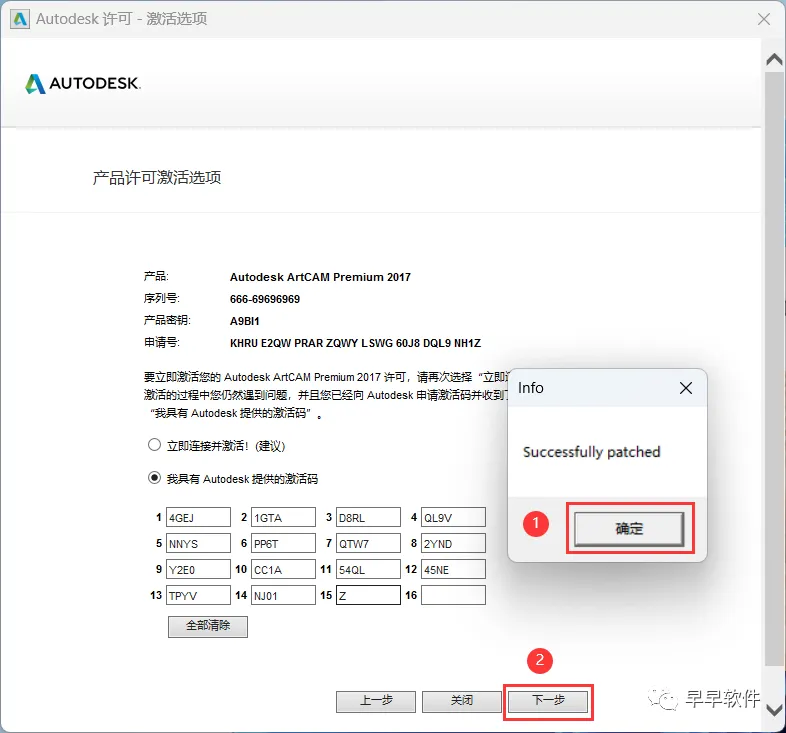This screenshot has height=733, width=786.
Task: Click activation field 8 containing 2YND
Action: pos(453,543)
